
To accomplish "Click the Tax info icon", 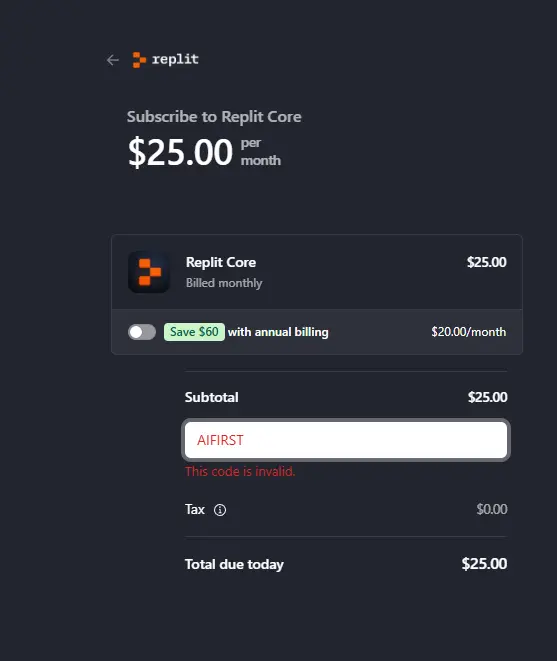I will 220,510.
